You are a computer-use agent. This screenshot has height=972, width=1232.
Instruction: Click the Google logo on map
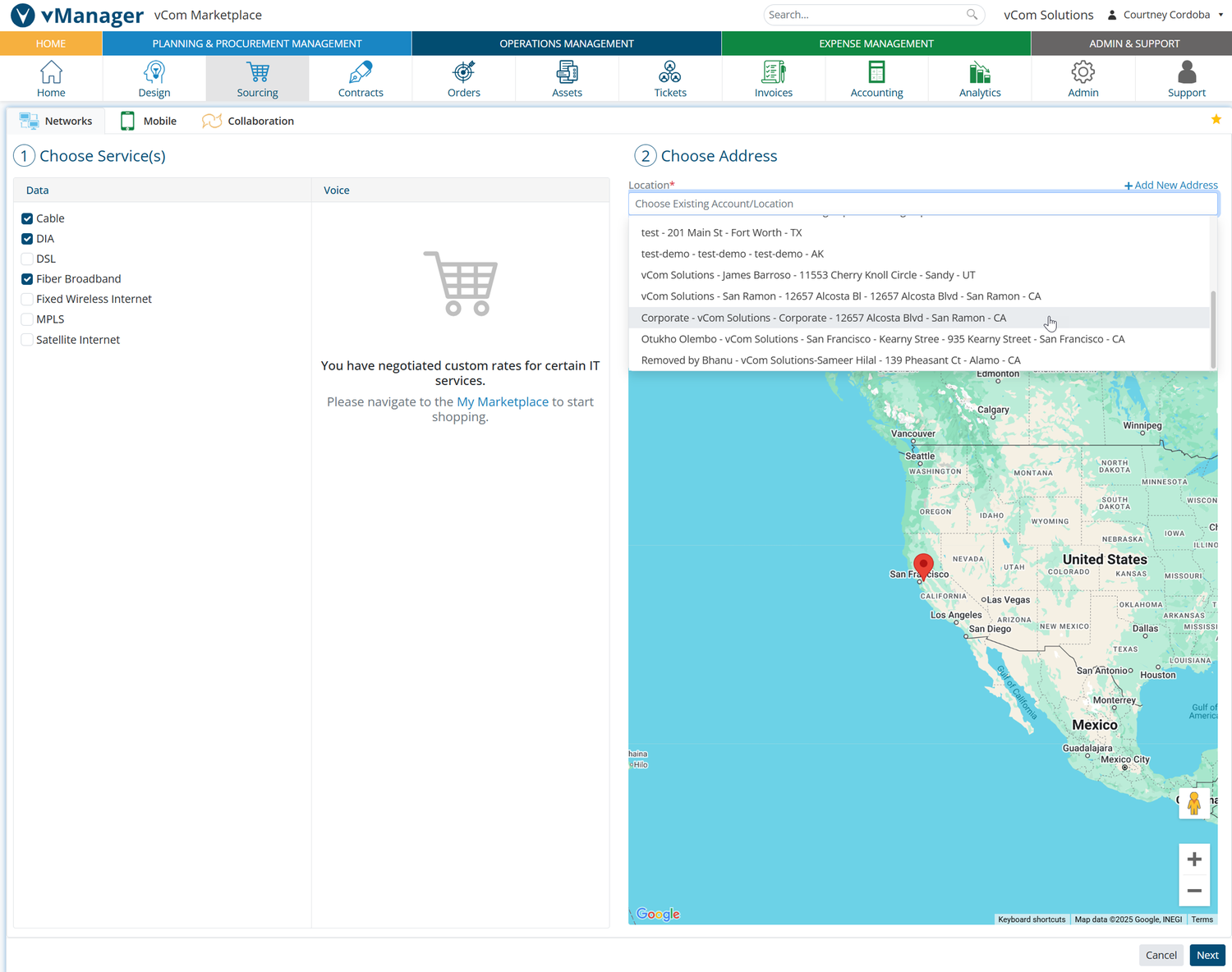tap(658, 914)
